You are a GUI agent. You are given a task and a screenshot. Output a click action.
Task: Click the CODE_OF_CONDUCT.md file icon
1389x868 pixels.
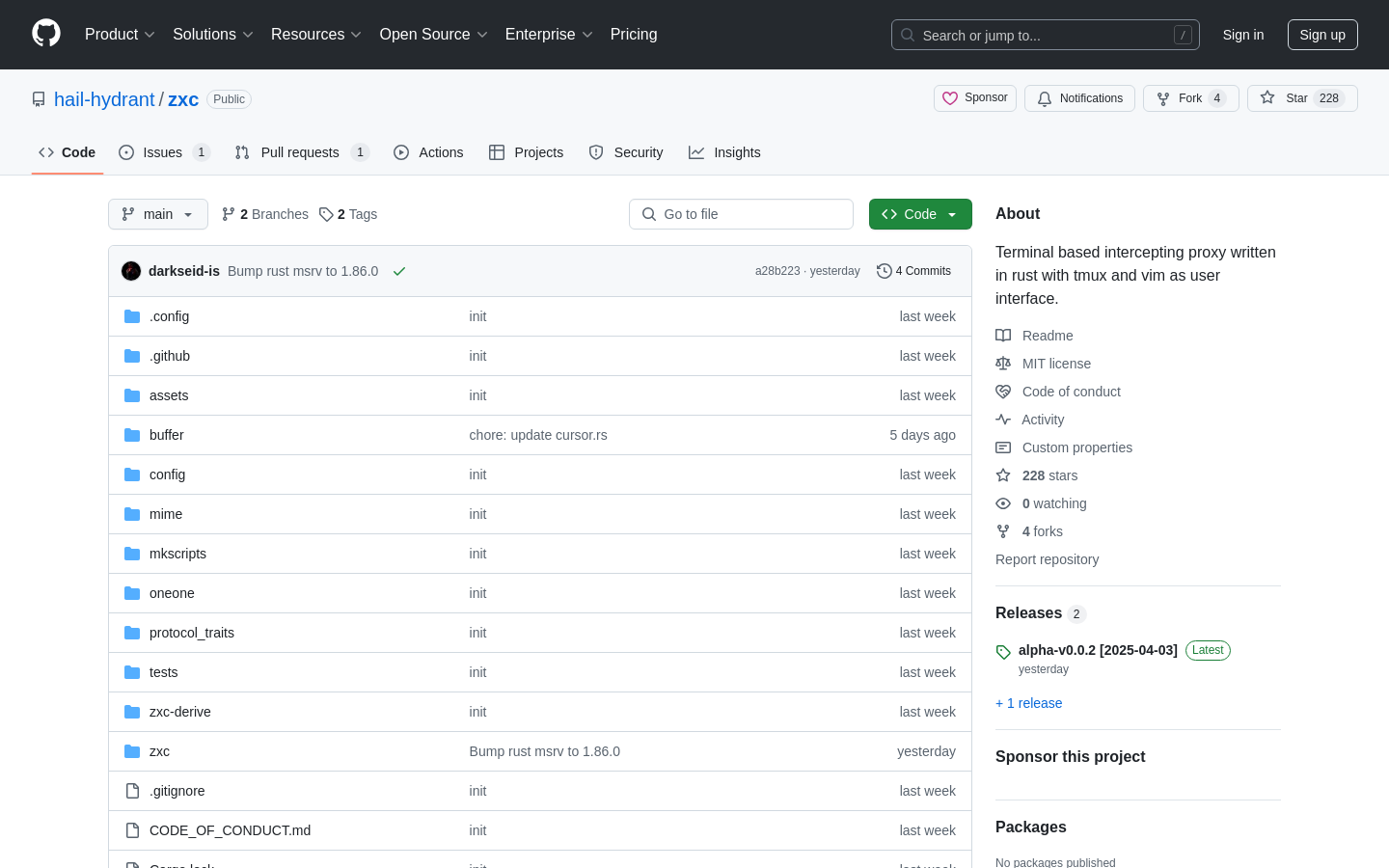pos(132,830)
